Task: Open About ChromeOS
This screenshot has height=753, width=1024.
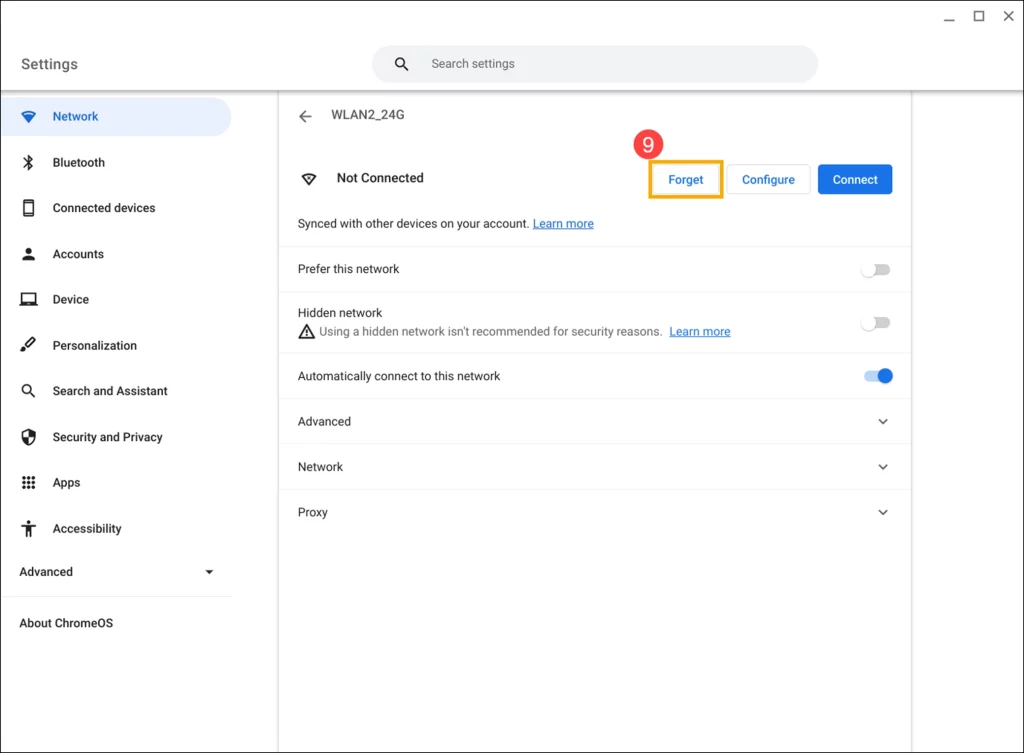Action: [x=65, y=622]
